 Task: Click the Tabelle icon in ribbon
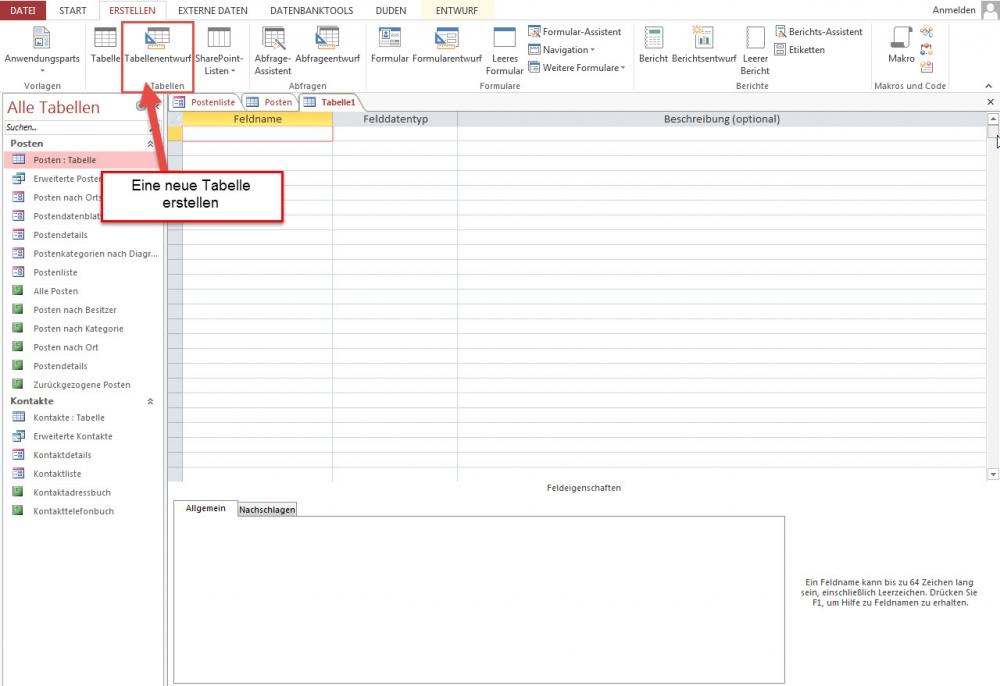point(105,45)
